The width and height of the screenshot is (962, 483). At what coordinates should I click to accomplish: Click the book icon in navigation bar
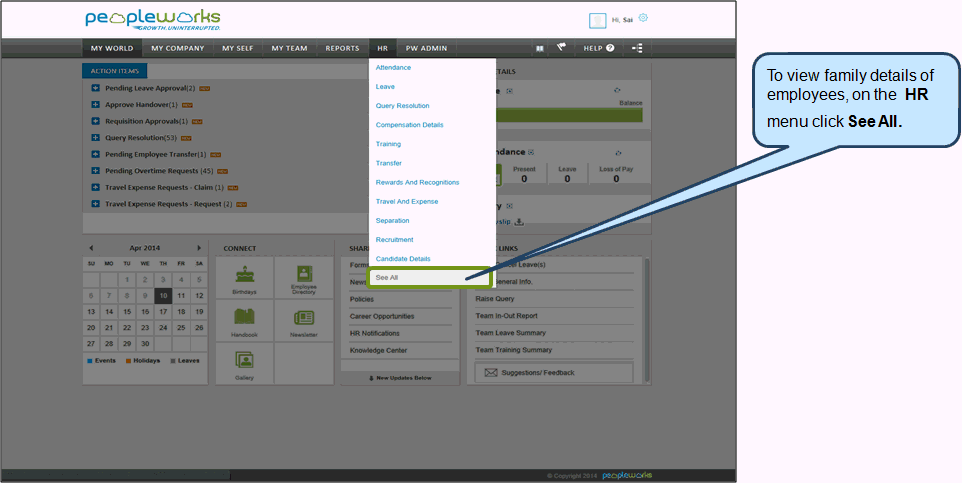point(539,48)
